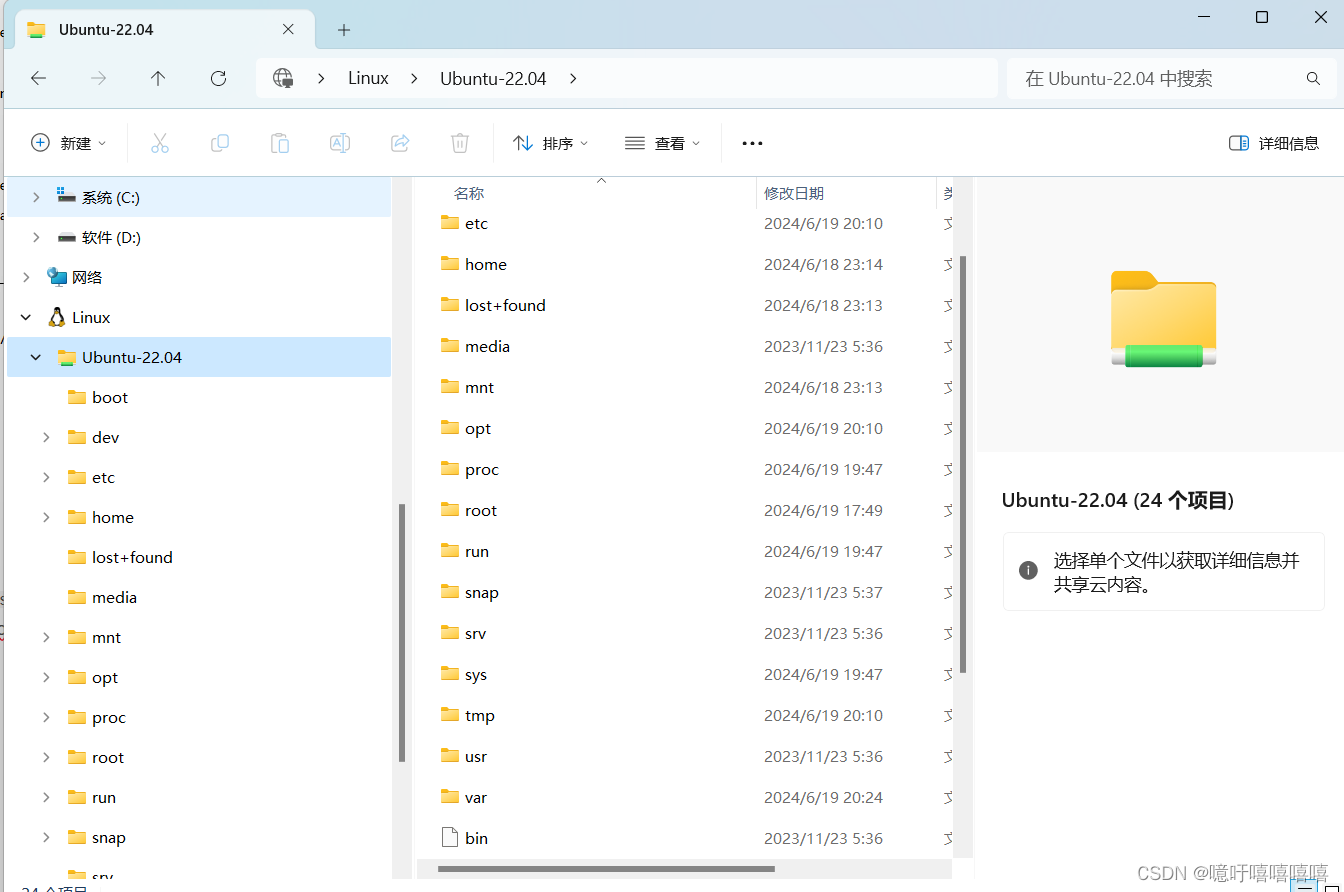Click the Share icon in toolbar
The image size is (1344, 892).
tap(400, 143)
